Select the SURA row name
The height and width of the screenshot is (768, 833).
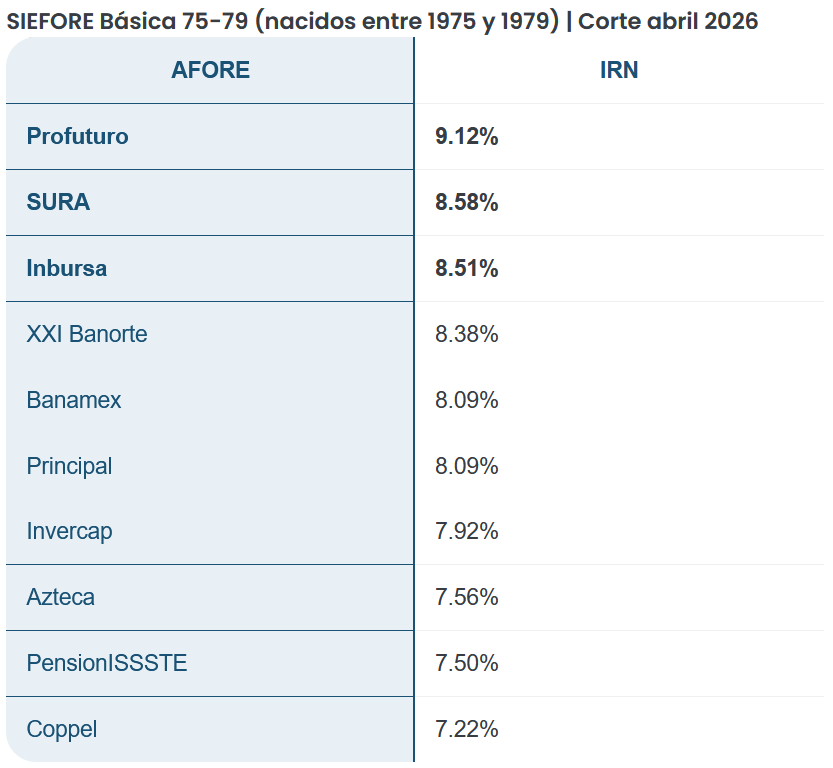click(58, 202)
